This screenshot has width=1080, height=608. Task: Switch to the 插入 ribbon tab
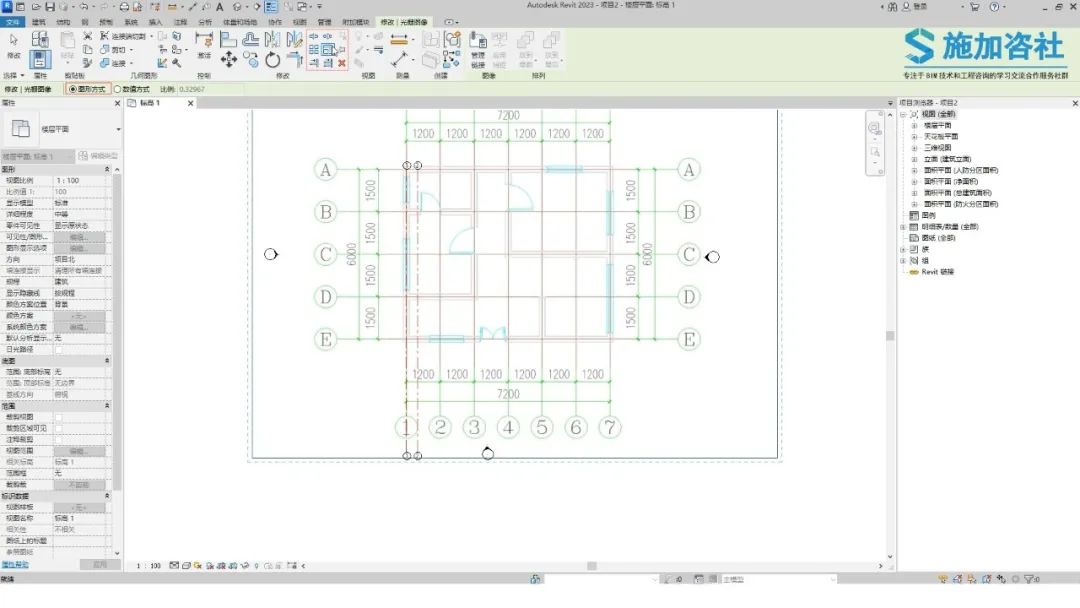point(155,22)
